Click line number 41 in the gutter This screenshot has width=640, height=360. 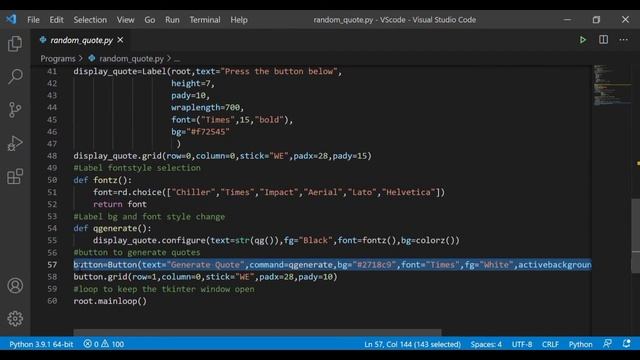(52, 71)
